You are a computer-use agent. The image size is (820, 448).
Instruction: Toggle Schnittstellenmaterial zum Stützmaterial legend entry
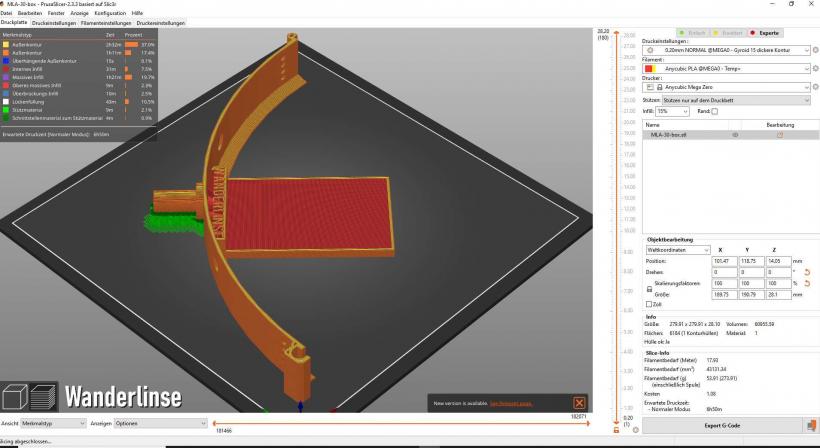[x=53, y=118]
